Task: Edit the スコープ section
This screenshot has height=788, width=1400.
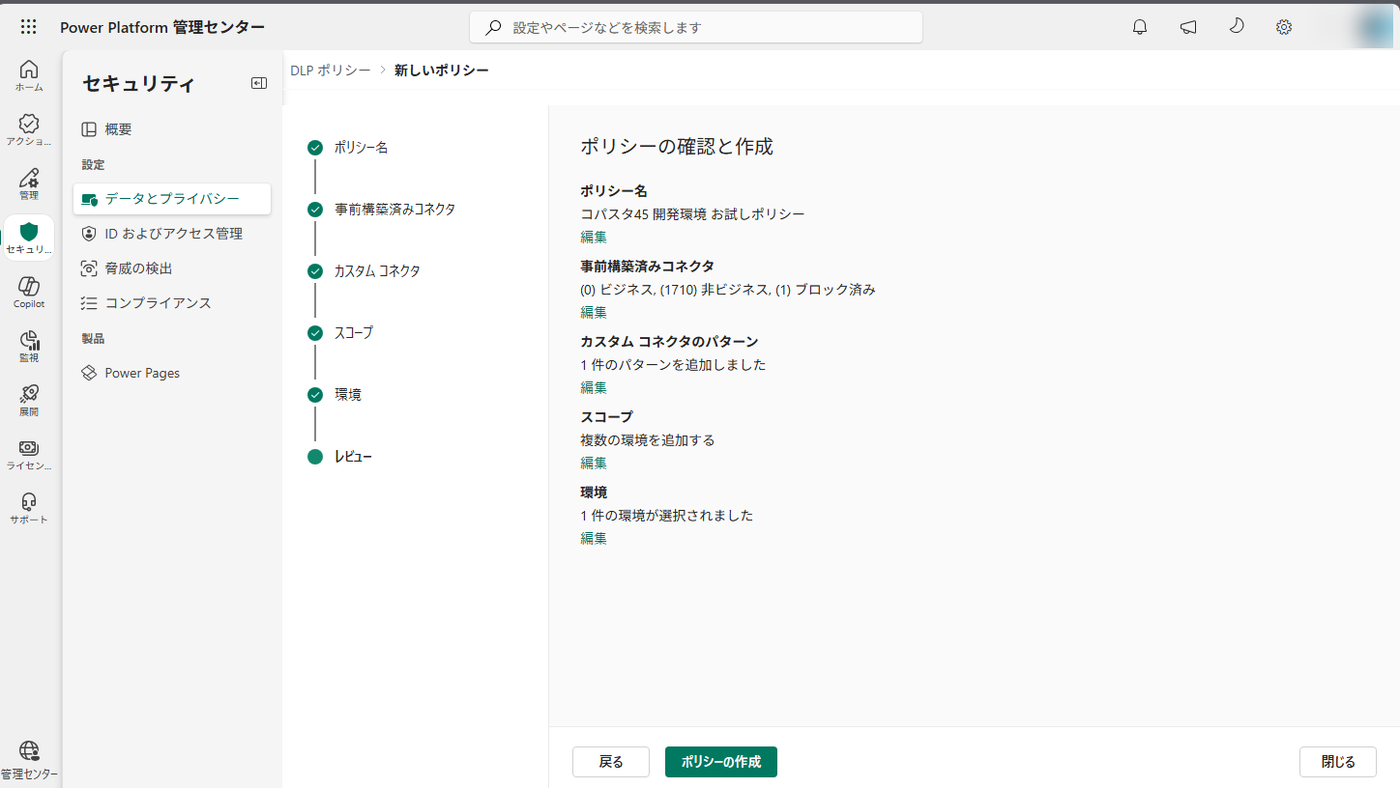Action: click(594, 463)
